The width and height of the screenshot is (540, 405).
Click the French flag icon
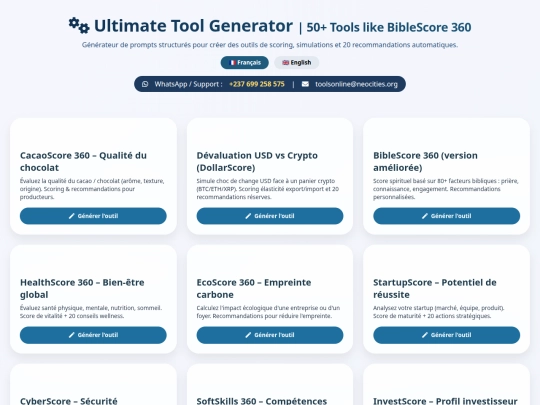(x=232, y=63)
